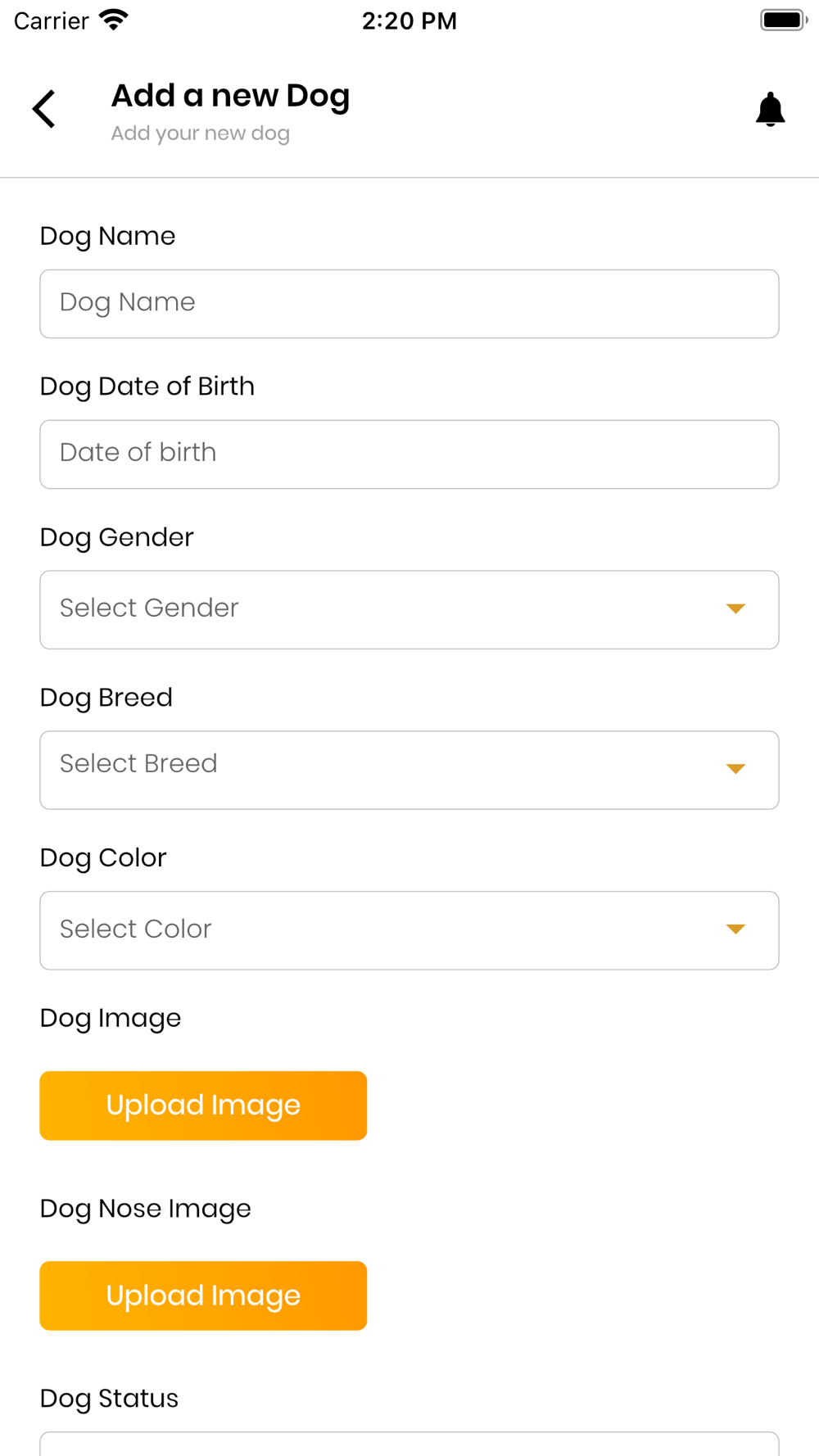Viewport: 819px width, 1456px height.
Task: Focus the Dog Name text field
Action: pyautogui.click(x=409, y=304)
